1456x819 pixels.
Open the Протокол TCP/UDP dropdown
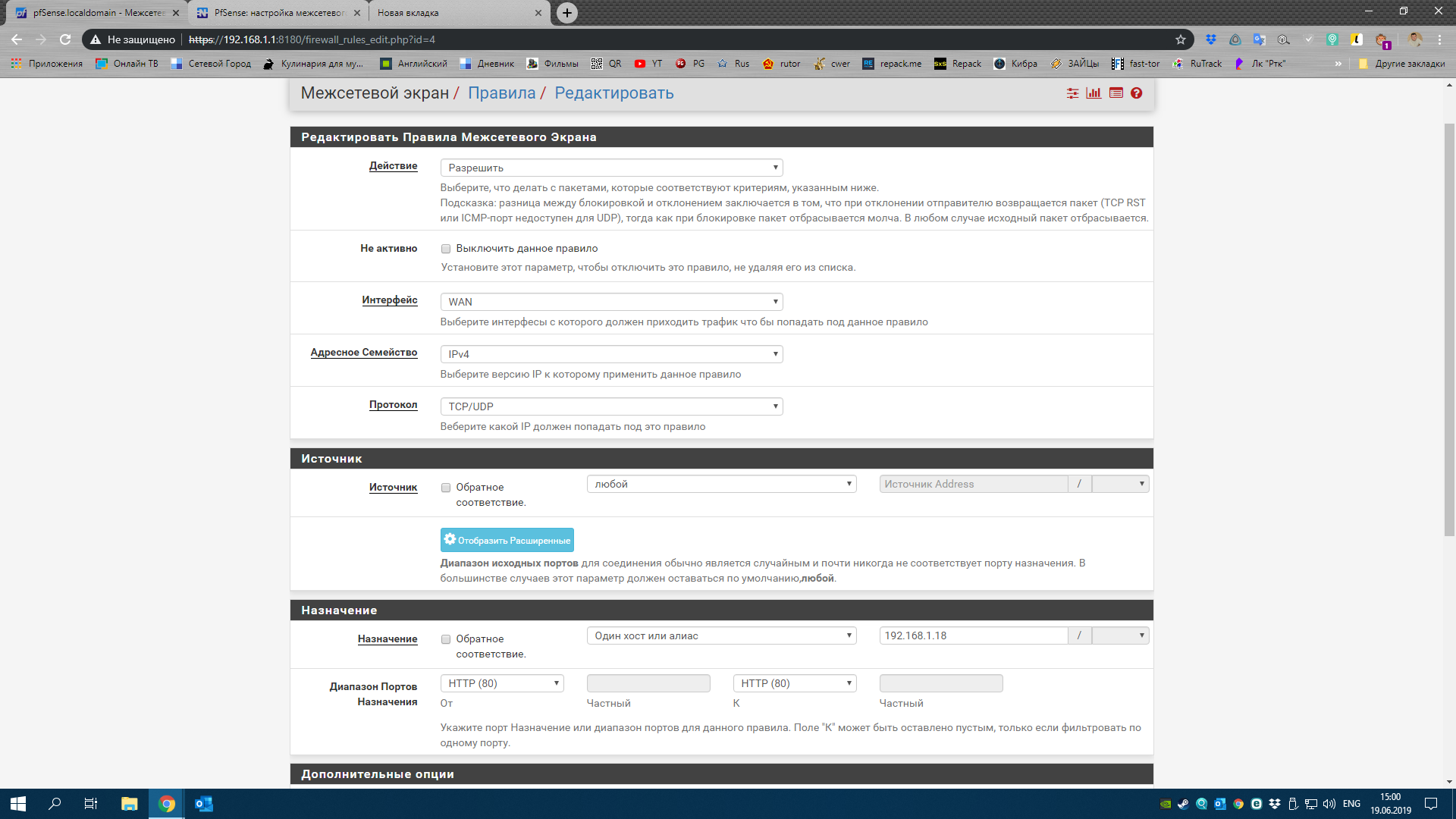[x=610, y=405]
